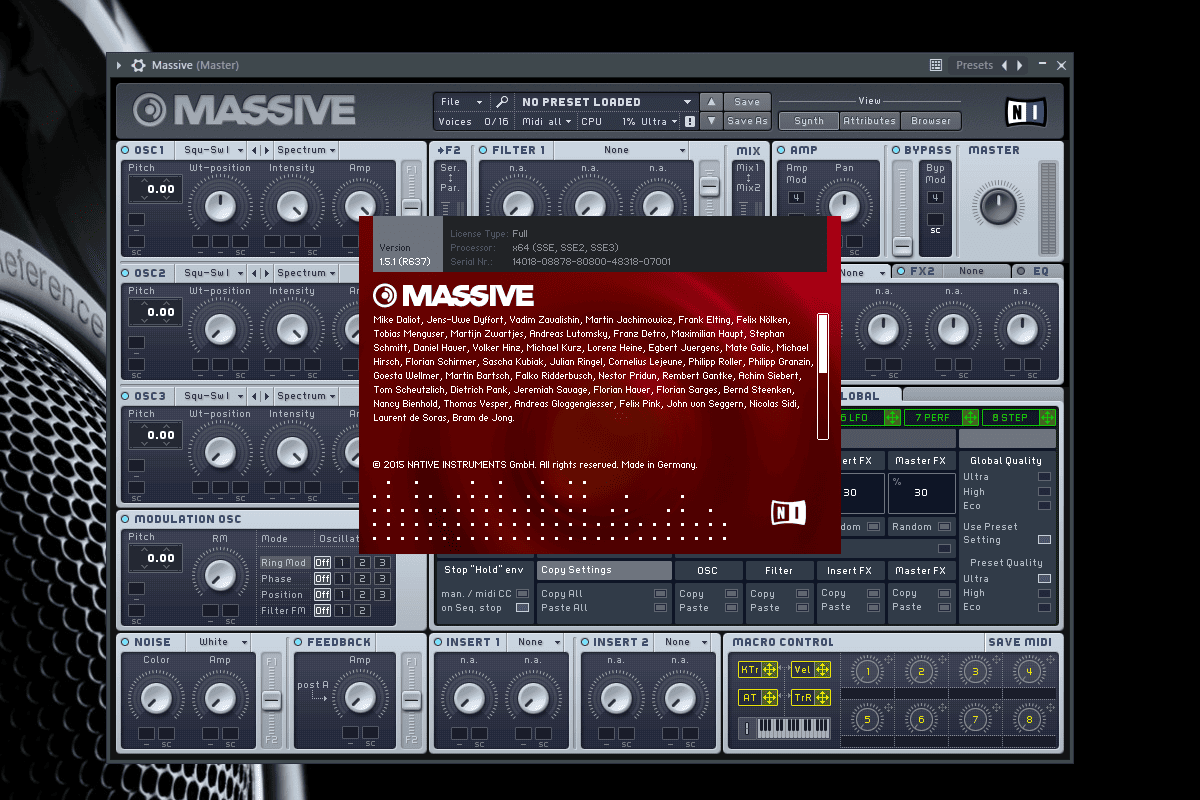This screenshot has height=800, width=1200.
Task: Click macro knob 4
Action: click(x=1029, y=671)
